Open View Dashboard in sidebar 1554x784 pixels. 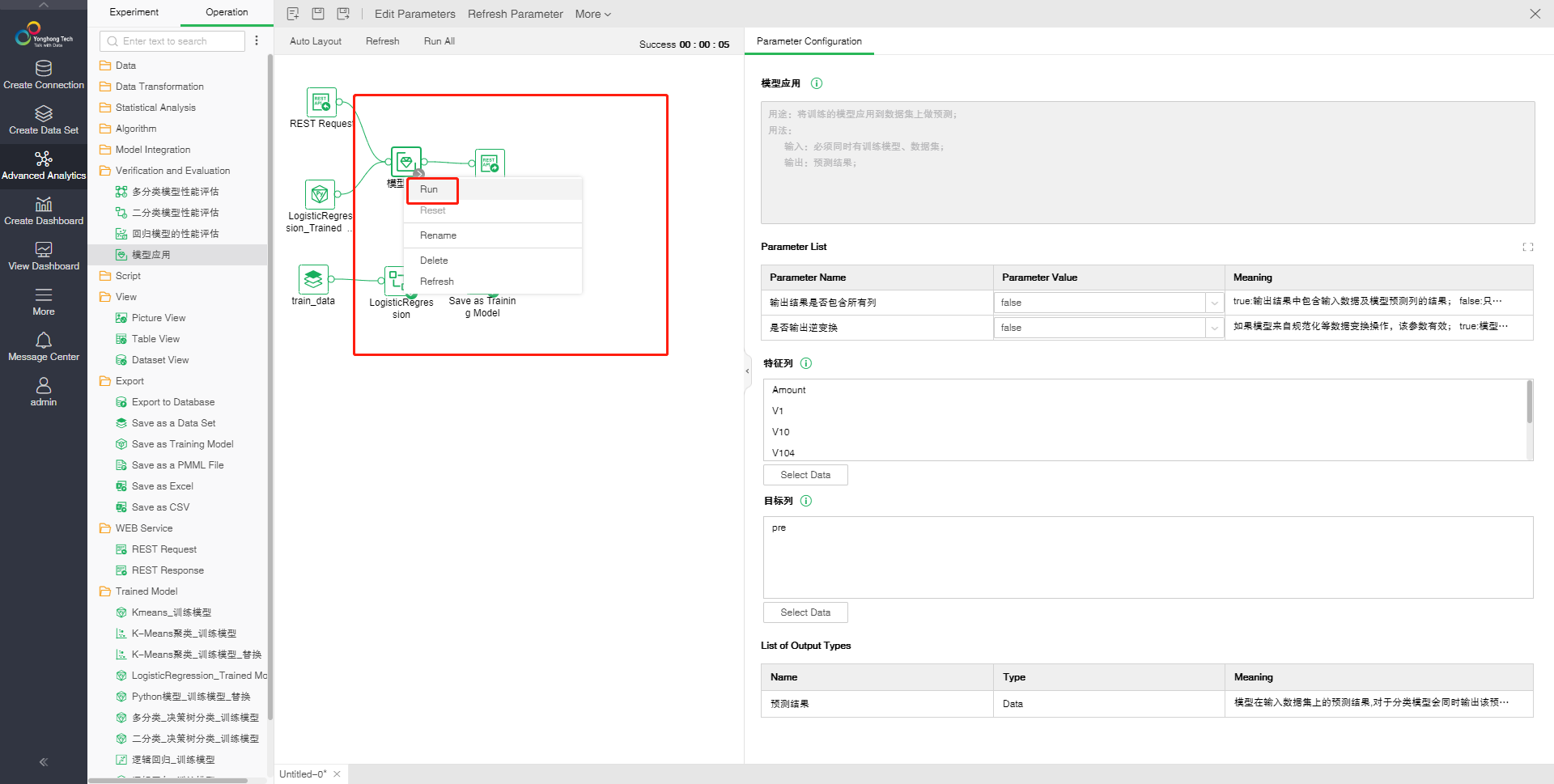pyautogui.click(x=44, y=256)
